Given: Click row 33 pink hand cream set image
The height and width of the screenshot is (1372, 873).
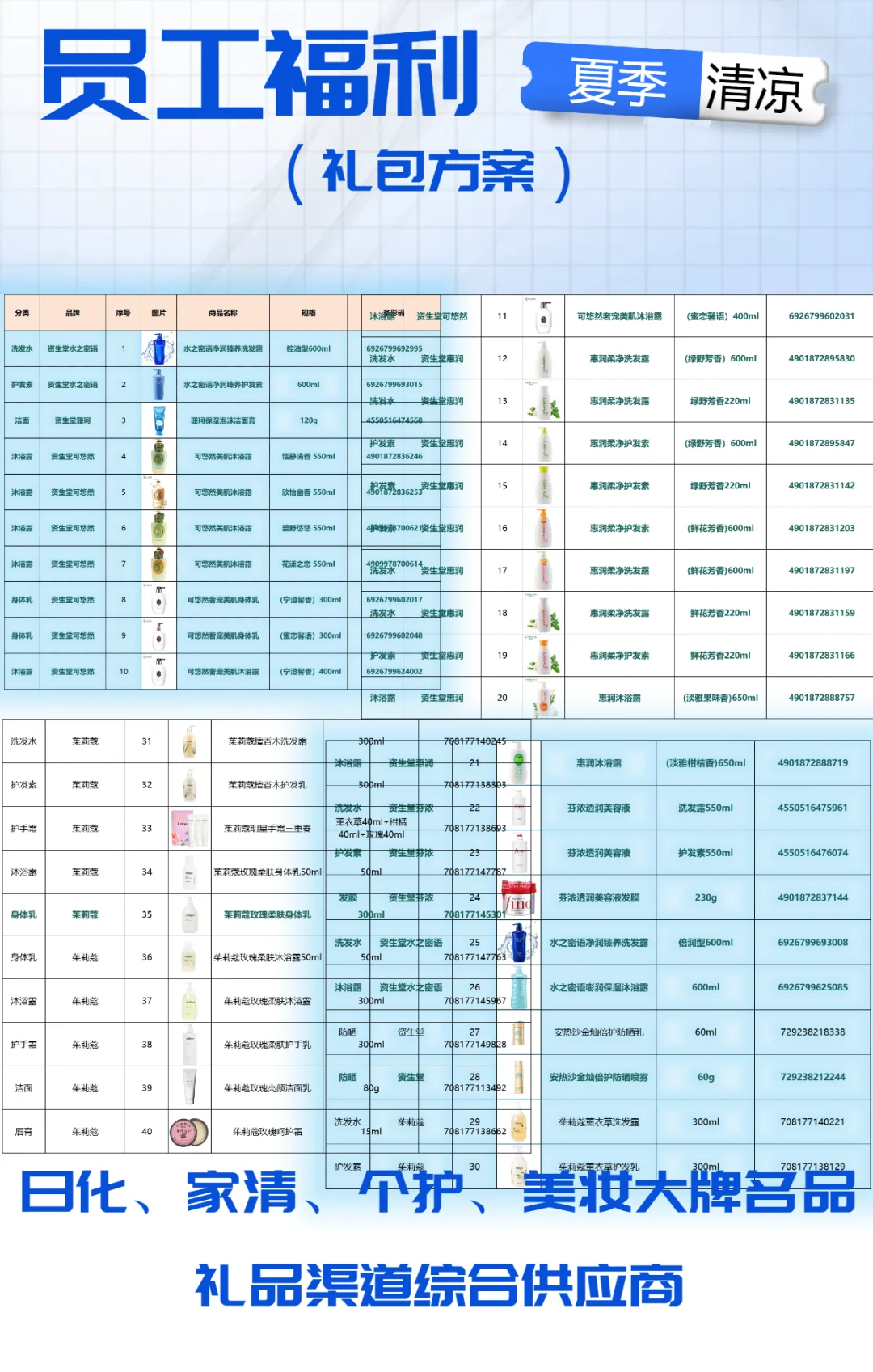Looking at the screenshot, I should tap(189, 829).
